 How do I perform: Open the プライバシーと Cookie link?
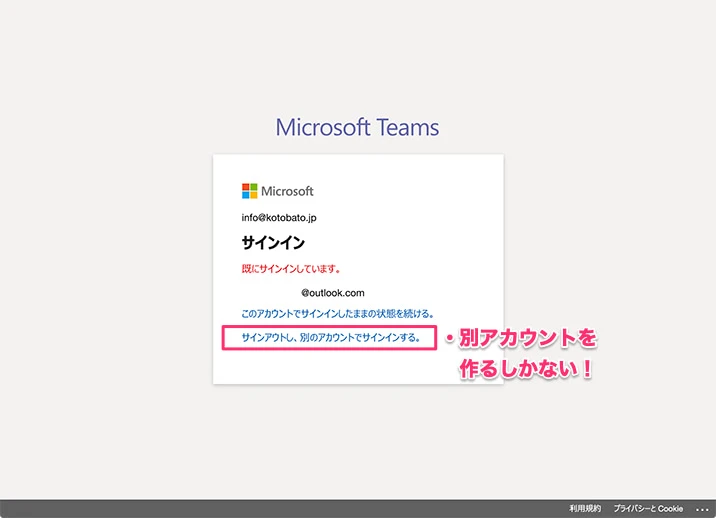point(648,509)
